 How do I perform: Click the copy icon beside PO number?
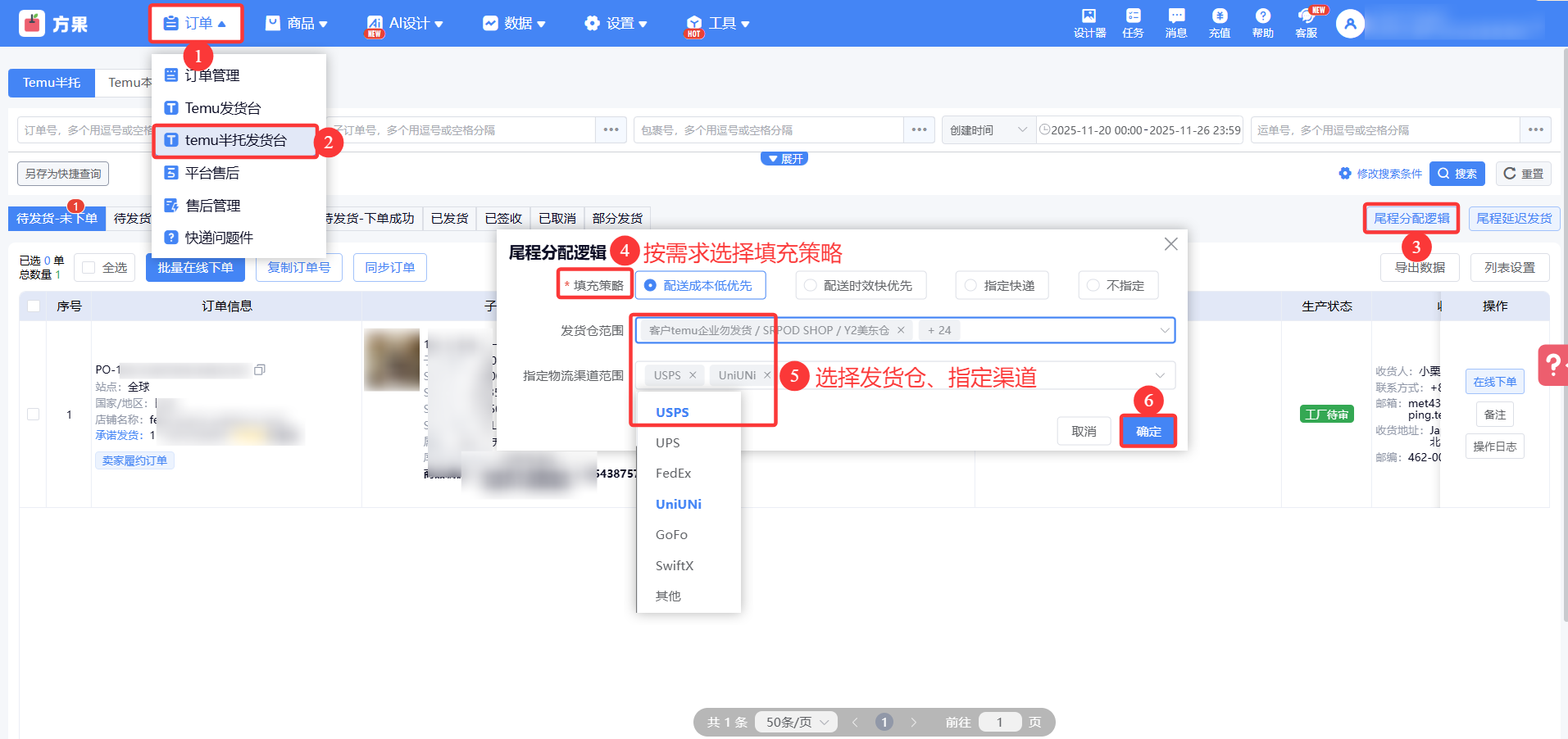(x=260, y=369)
